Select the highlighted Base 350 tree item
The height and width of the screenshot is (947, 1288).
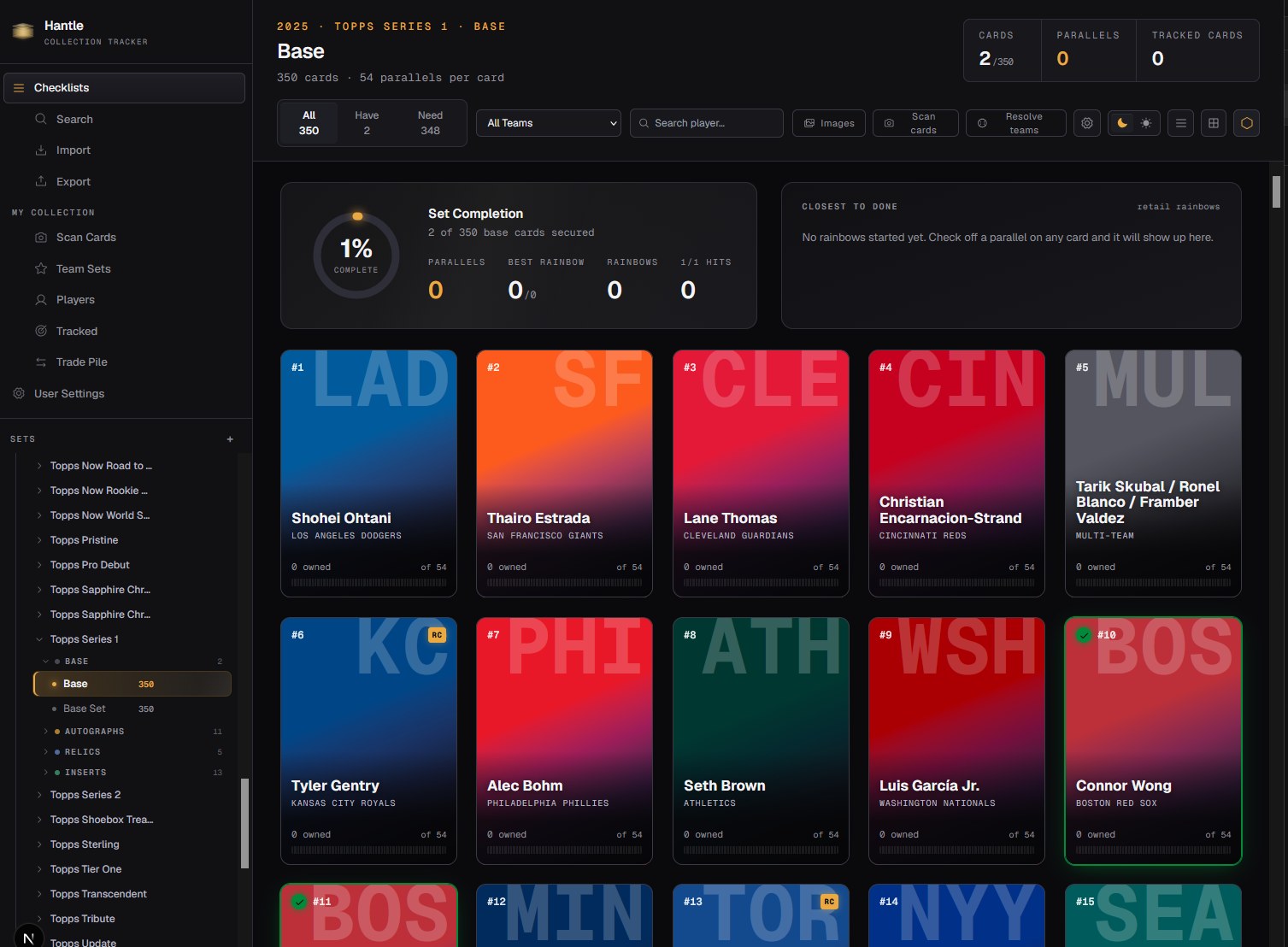[x=132, y=684]
